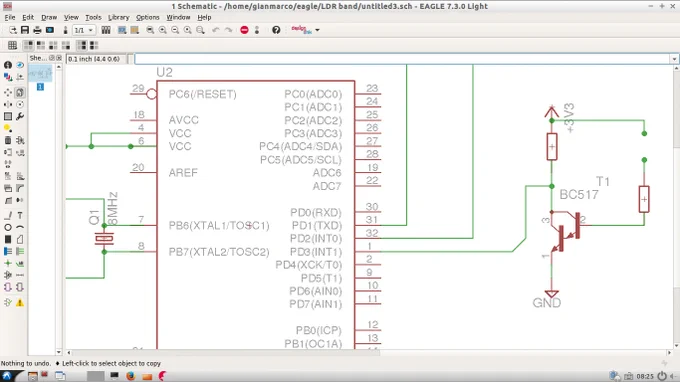Open the Options menu
This screenshot has width=680, height=382.
147,17
